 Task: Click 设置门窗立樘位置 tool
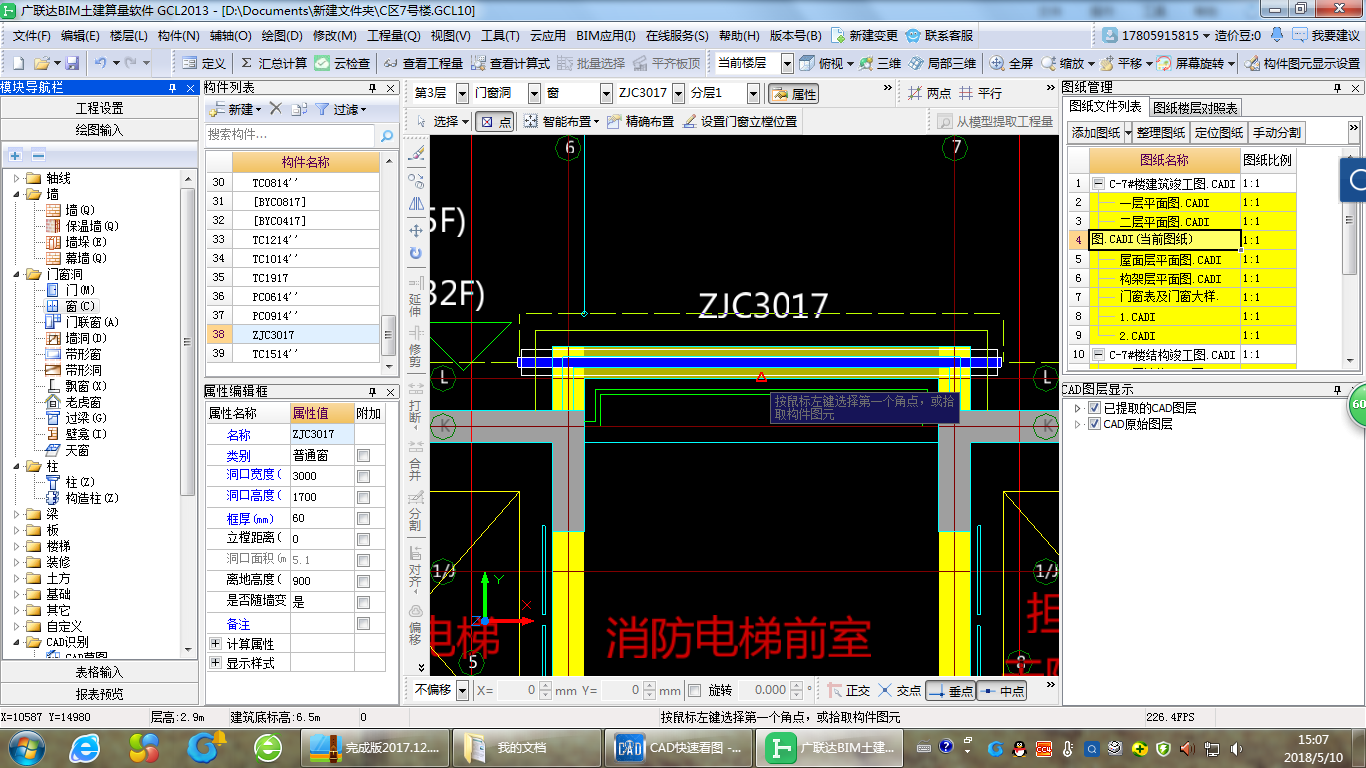pos(740,121)
